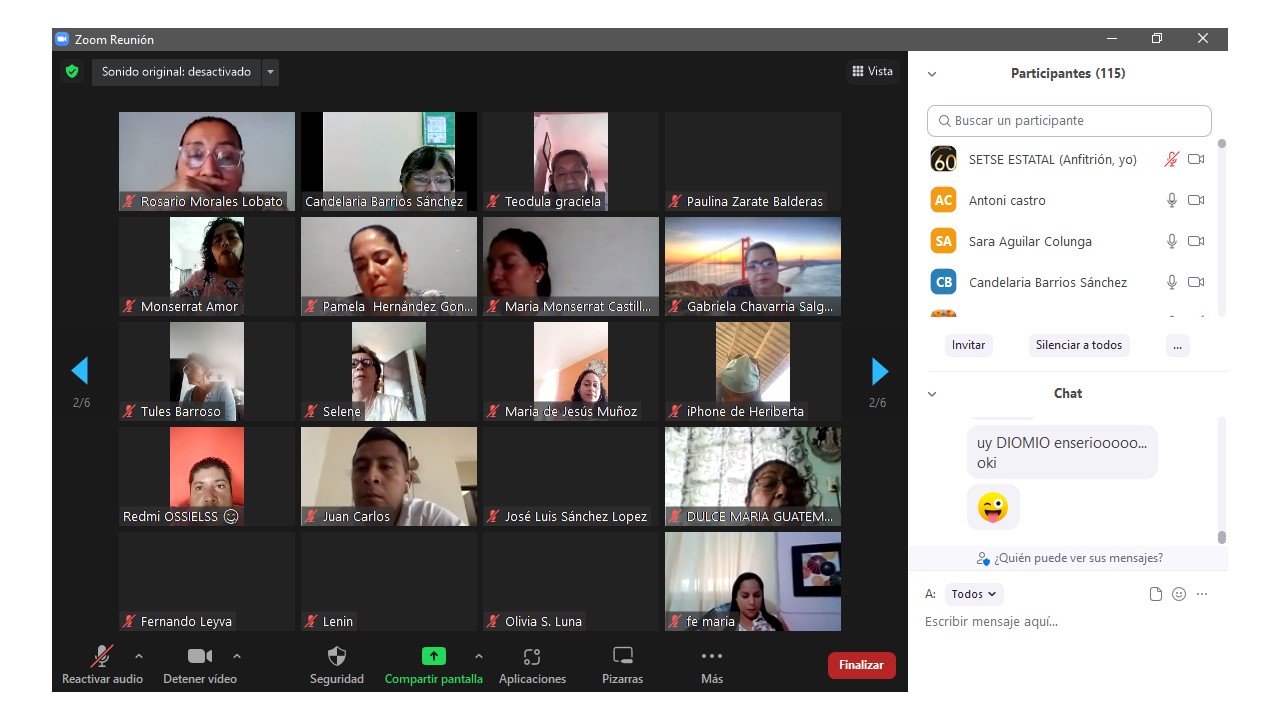Open the Más three-dot menu
The image size is (1280, 720).
pyautogui.click(x=712, y=656)
